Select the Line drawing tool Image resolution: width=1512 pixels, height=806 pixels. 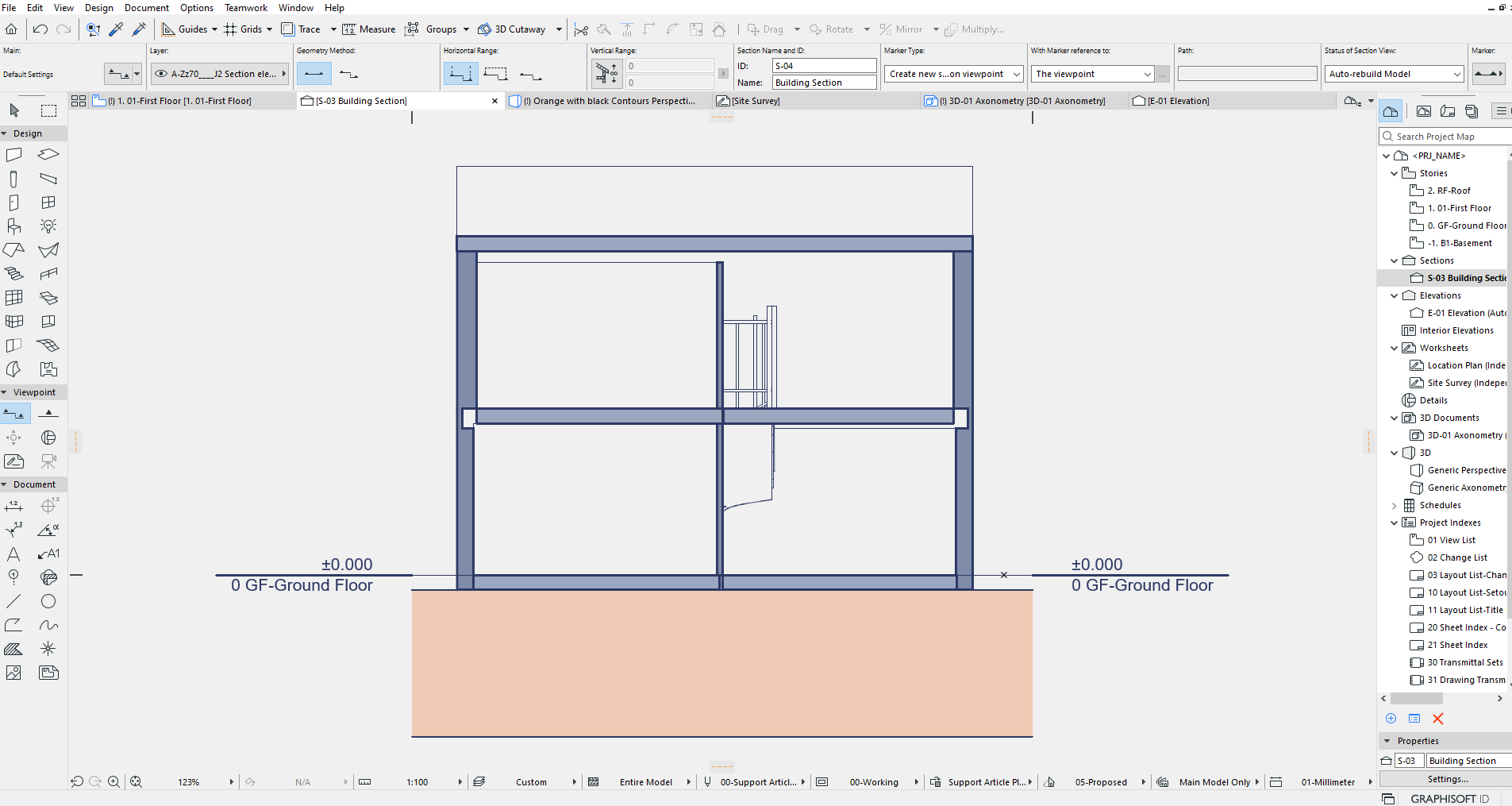pyautogui.click(x=14, y=601)
